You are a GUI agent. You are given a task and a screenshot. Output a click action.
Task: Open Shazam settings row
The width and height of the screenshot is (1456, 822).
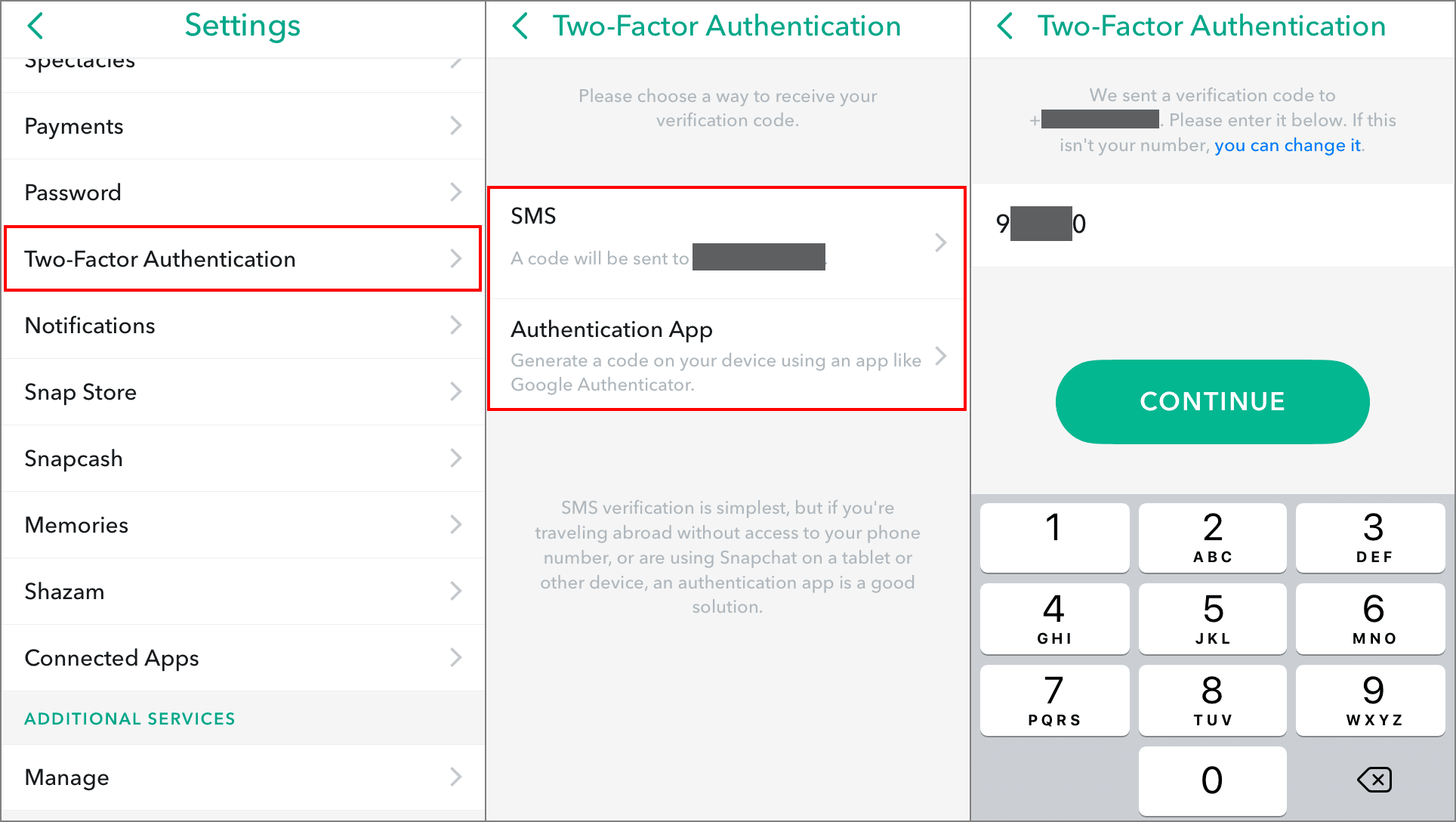click(242, 591)
